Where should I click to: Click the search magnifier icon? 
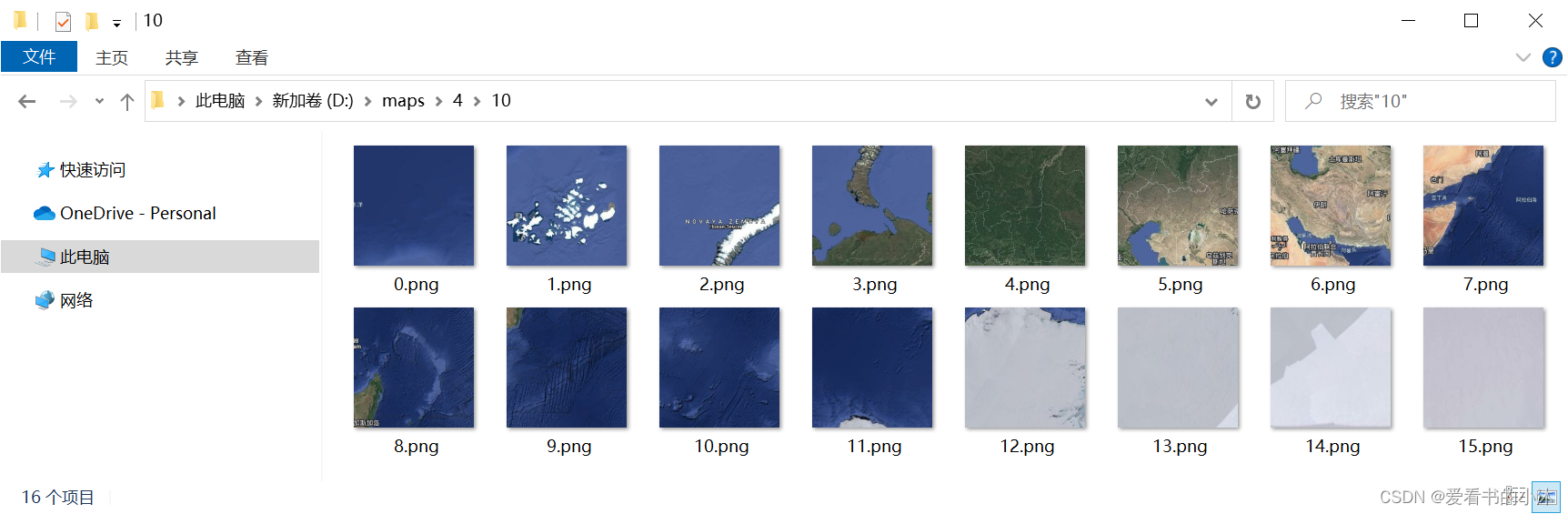point(1313,101)
